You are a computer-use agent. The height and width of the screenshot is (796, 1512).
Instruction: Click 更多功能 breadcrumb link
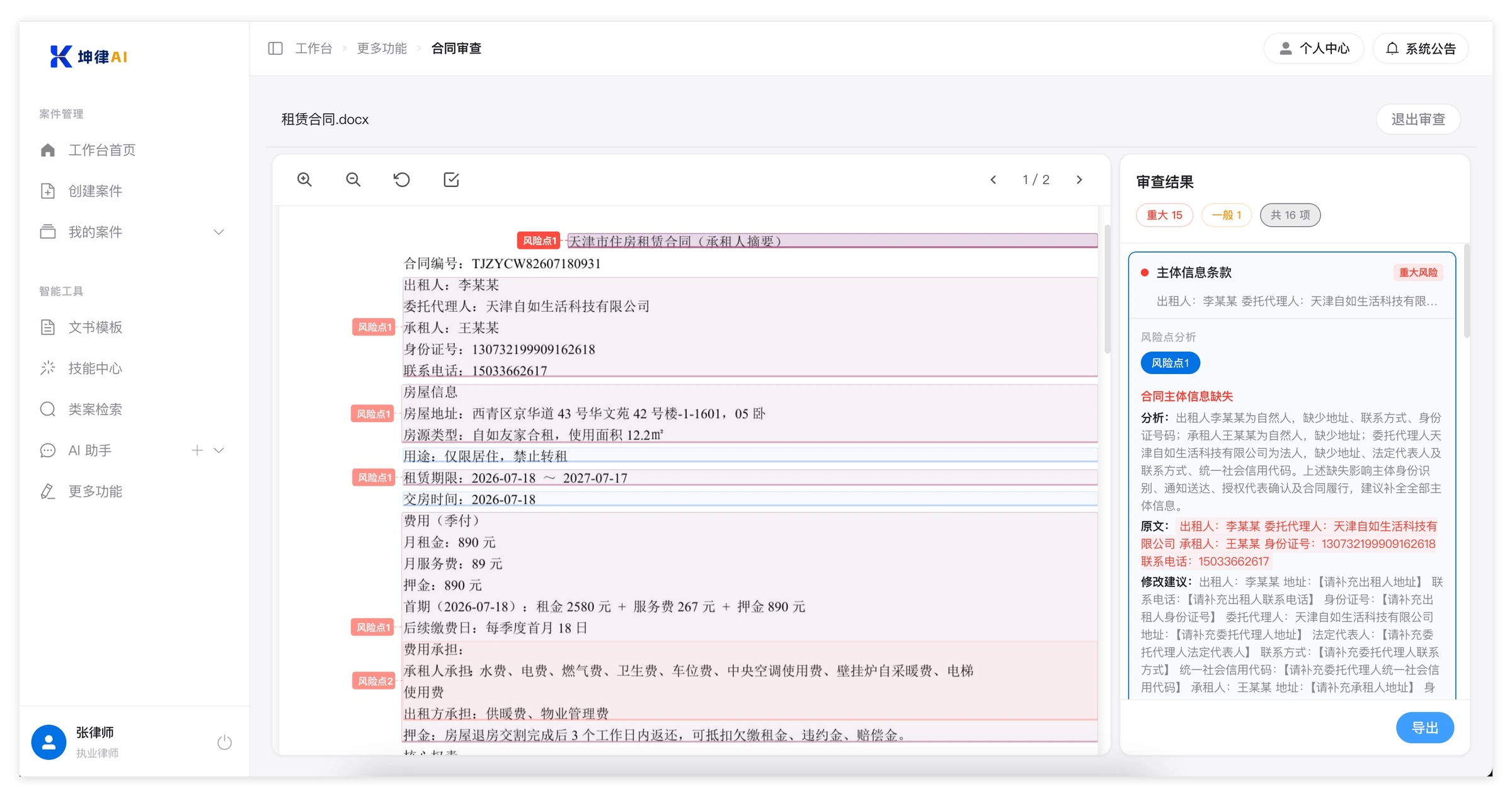point(382,48)
